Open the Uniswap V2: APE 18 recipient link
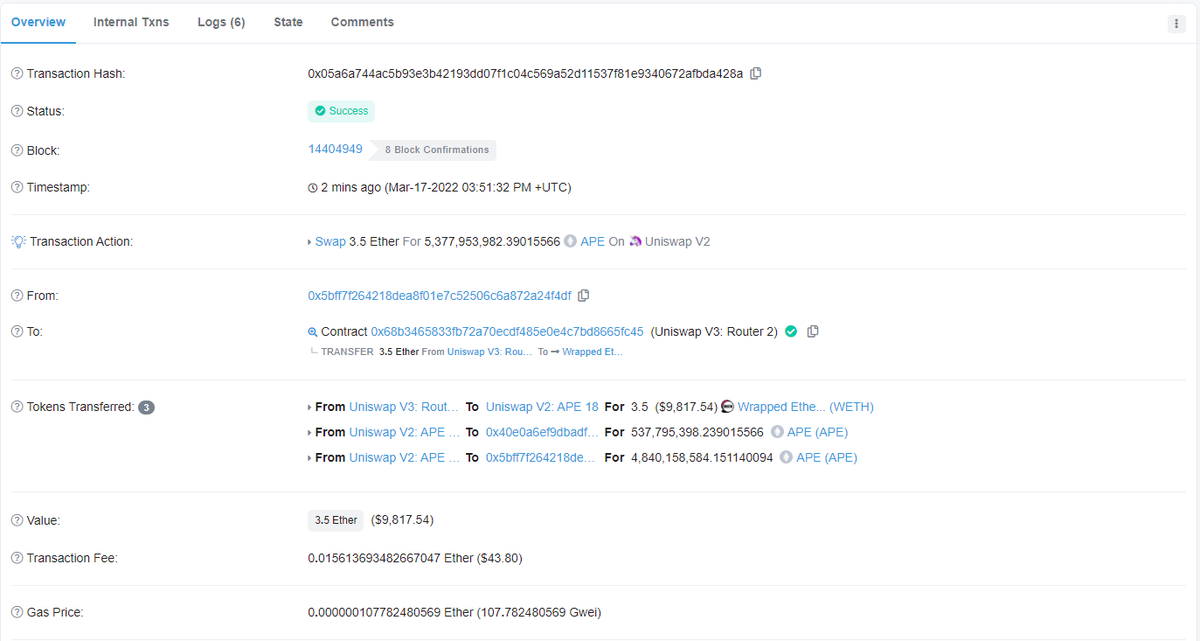 (x=542, y=407)
